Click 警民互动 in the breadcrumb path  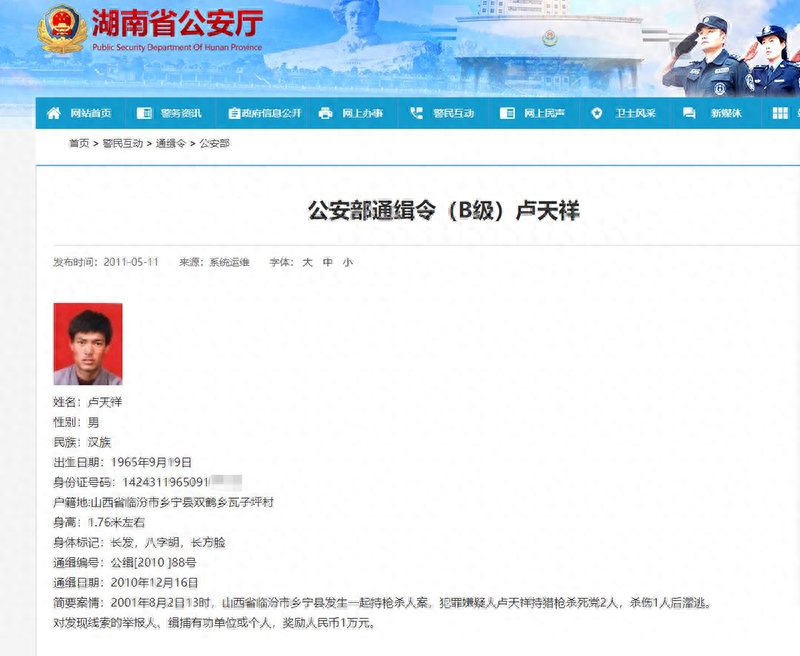pos(124,144)
